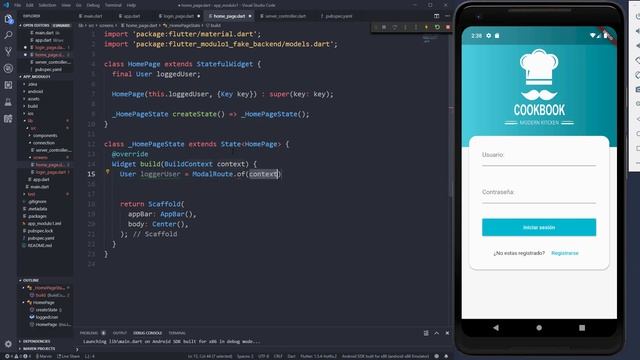
Task: Expand the build folder
Action: (x=33, y=106)
